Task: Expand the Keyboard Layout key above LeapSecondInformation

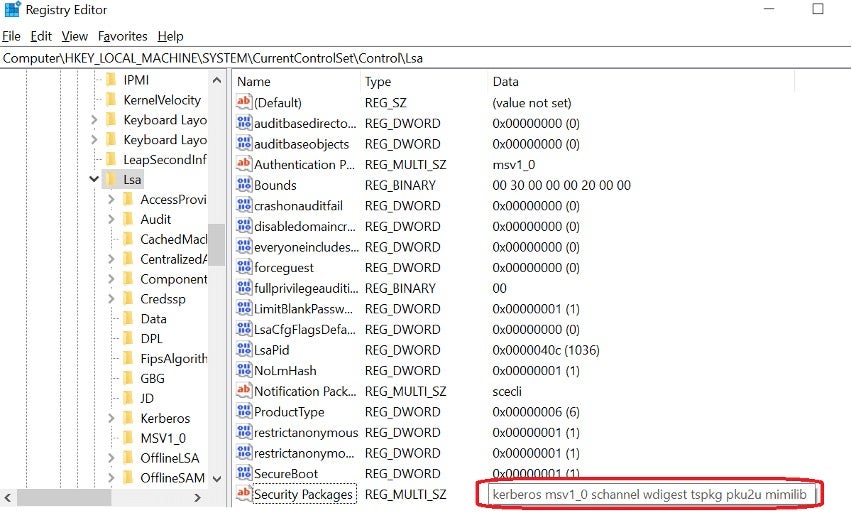Action: pyautogui.click(x=94, y=140)
